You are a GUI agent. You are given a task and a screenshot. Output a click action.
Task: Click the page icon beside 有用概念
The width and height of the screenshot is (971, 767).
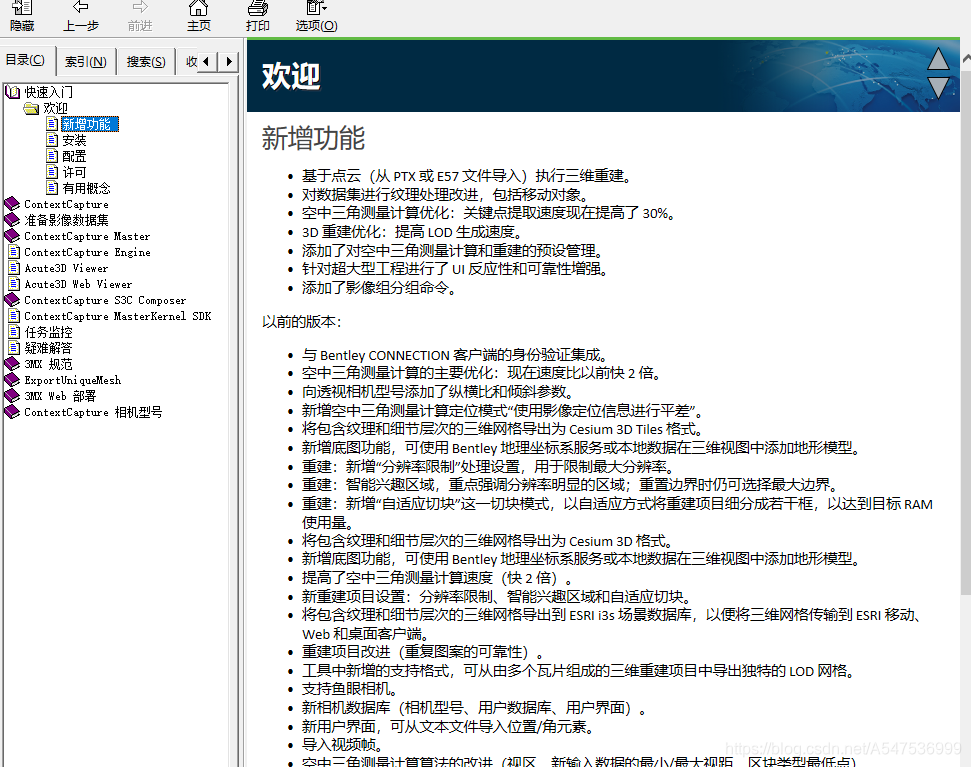pyautogui.click(x=53, y=188)
